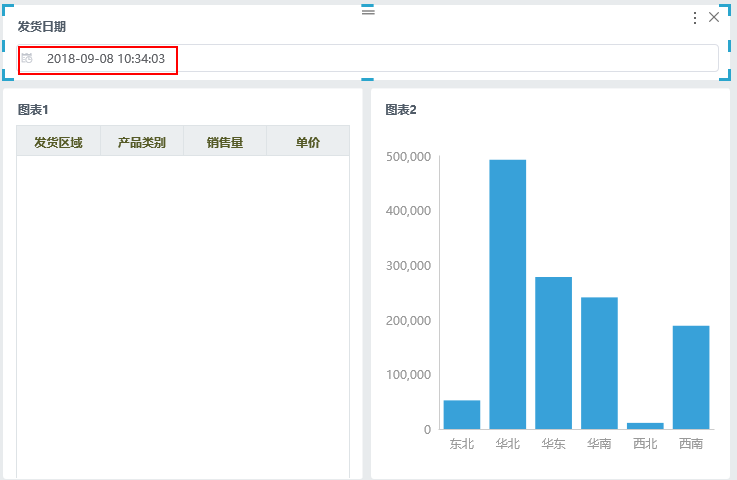Click the 200,000 y-axis value

point(408,321)
